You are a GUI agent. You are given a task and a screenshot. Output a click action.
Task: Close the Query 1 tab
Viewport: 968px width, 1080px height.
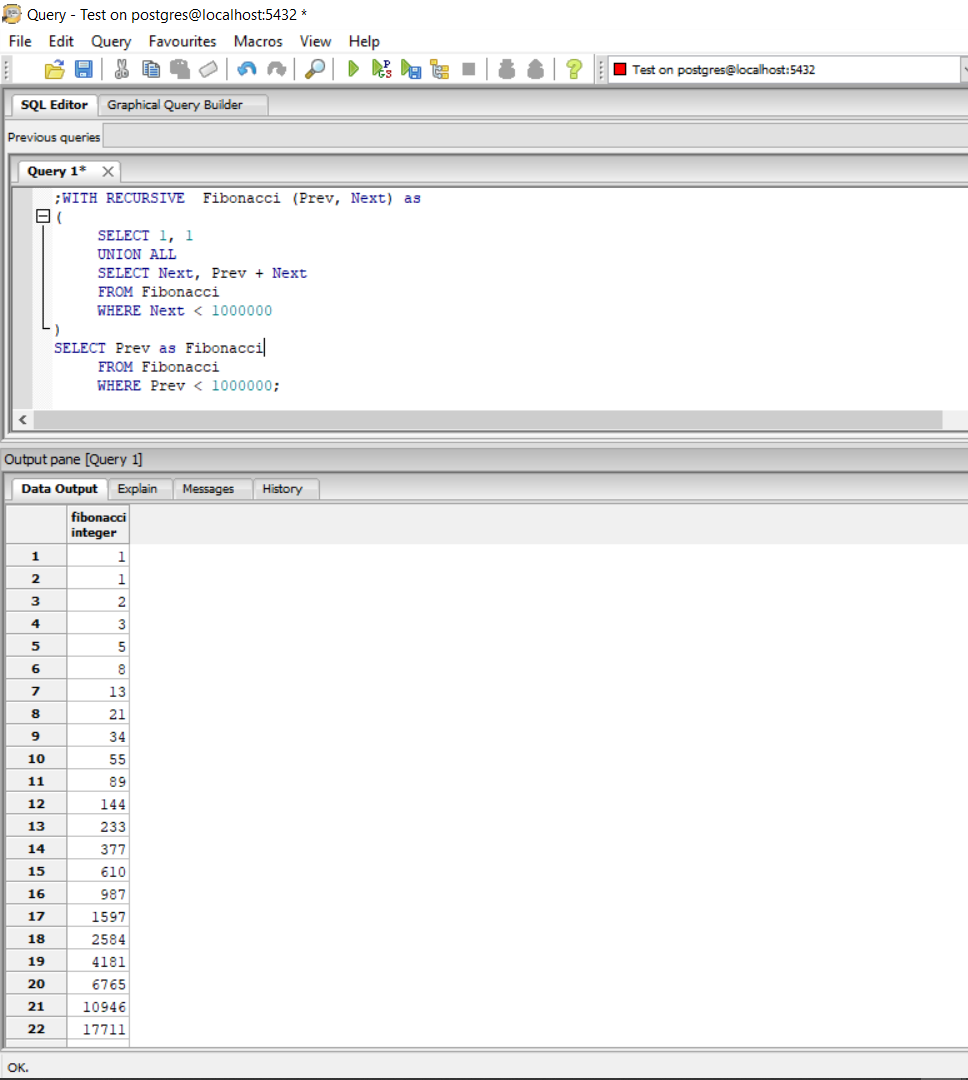[x=108, y=171]
